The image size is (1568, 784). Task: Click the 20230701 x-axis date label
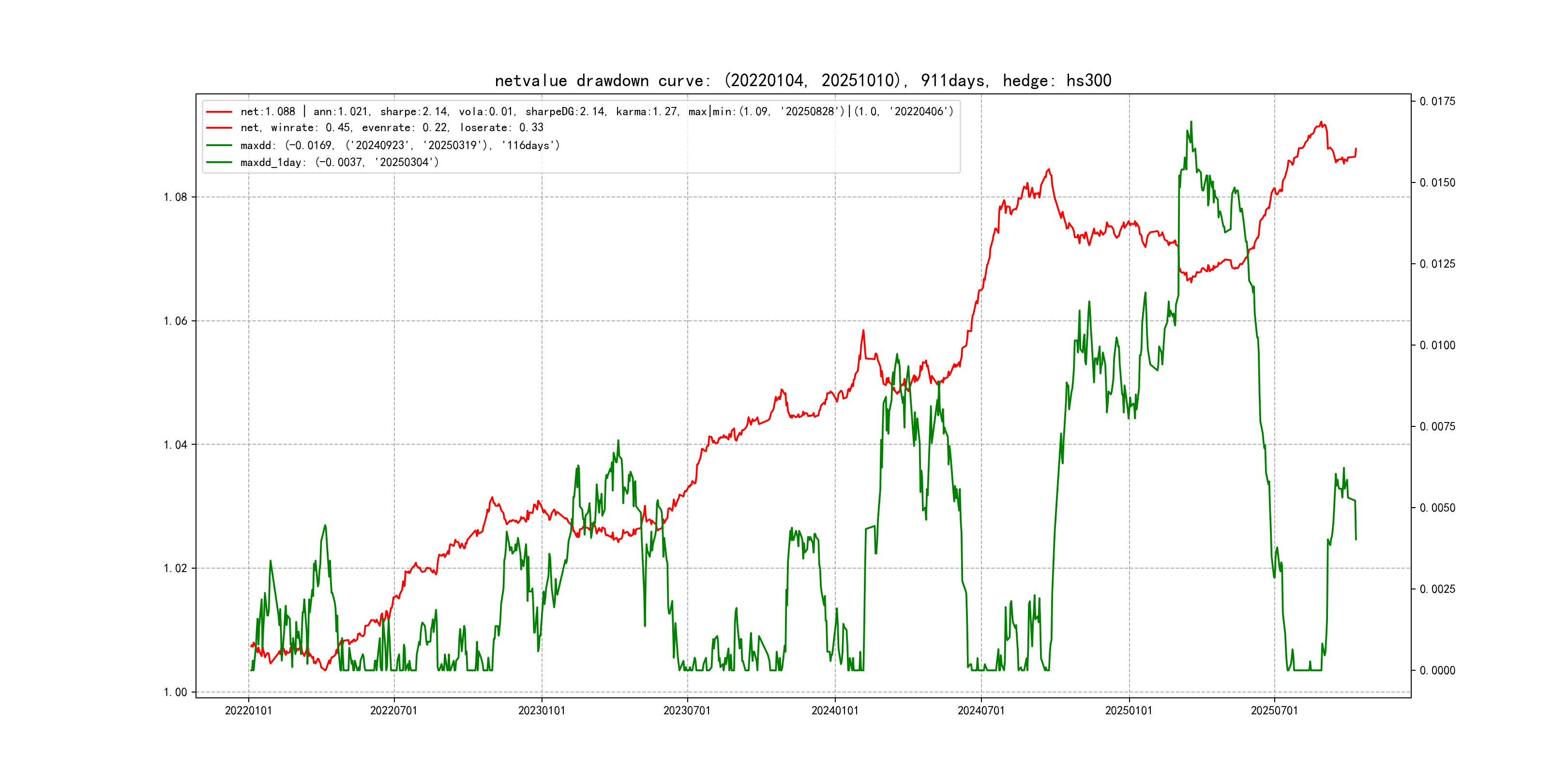coord(687,710)
